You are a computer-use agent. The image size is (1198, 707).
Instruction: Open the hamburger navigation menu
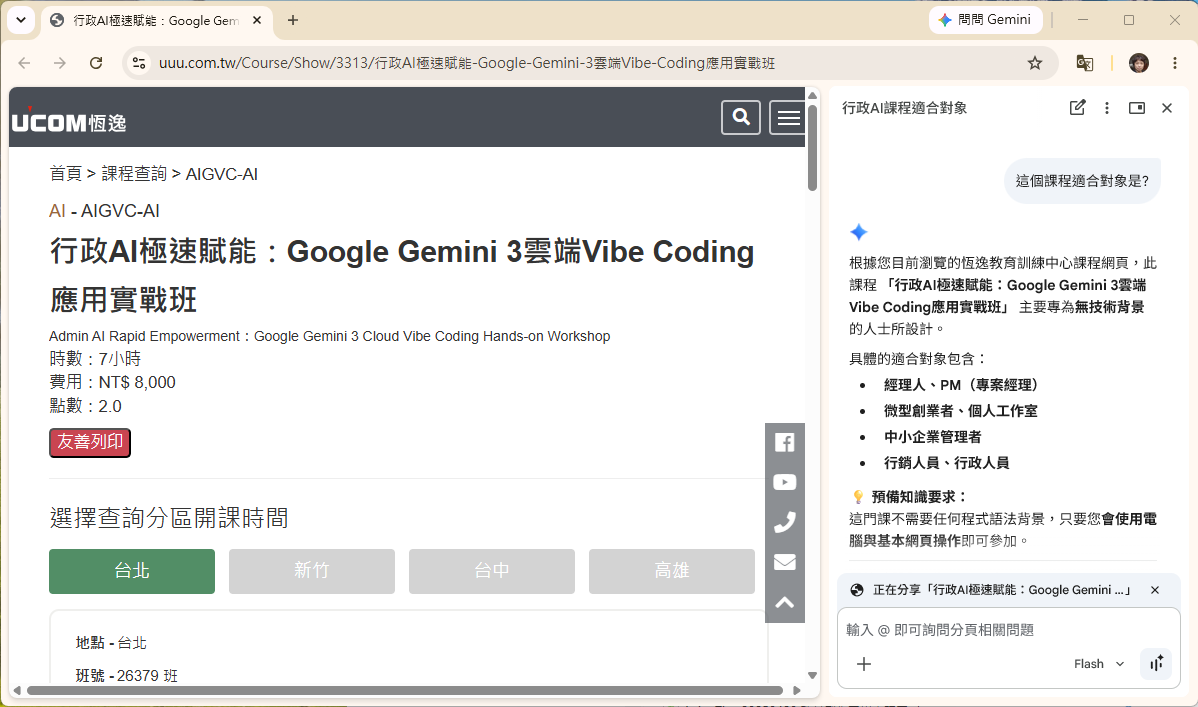(x=787, y=117)
